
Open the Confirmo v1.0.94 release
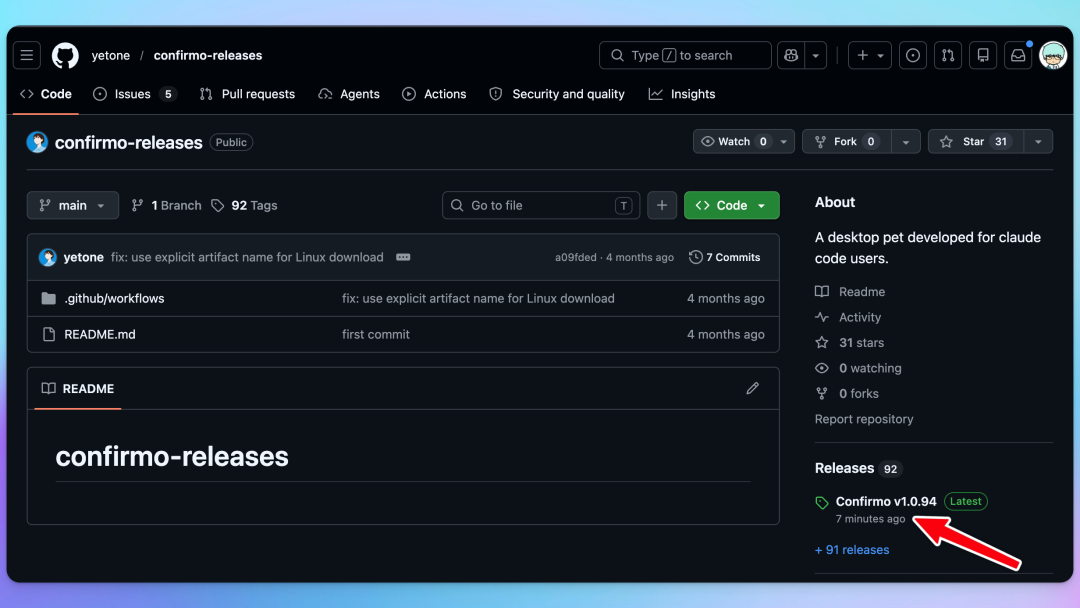(886, 501)
